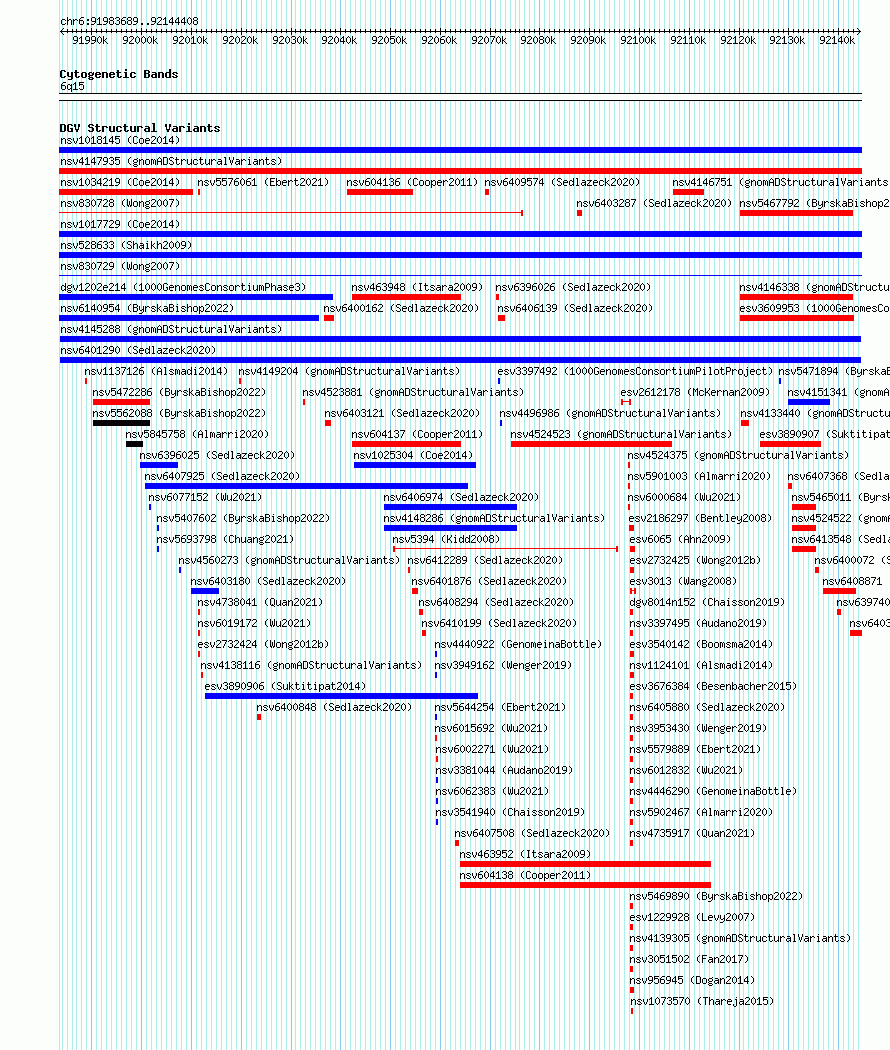Select nsv5693798 (Chuang2021) label
Viewport: 890px width, 1050px height.
point(225,540)
